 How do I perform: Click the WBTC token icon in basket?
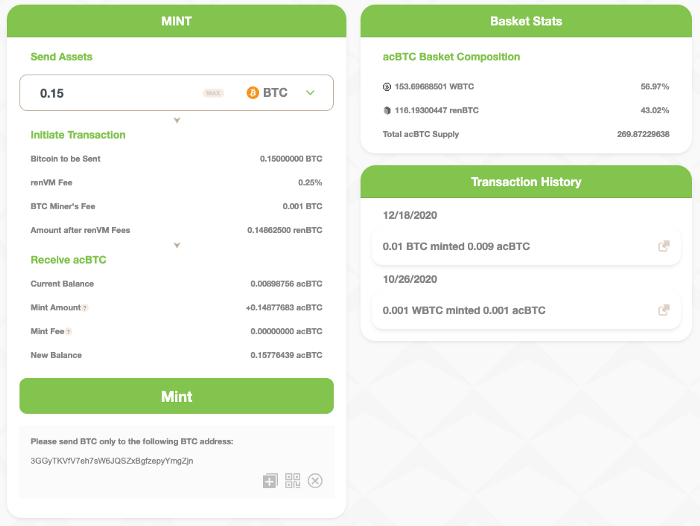coord(388,87)
